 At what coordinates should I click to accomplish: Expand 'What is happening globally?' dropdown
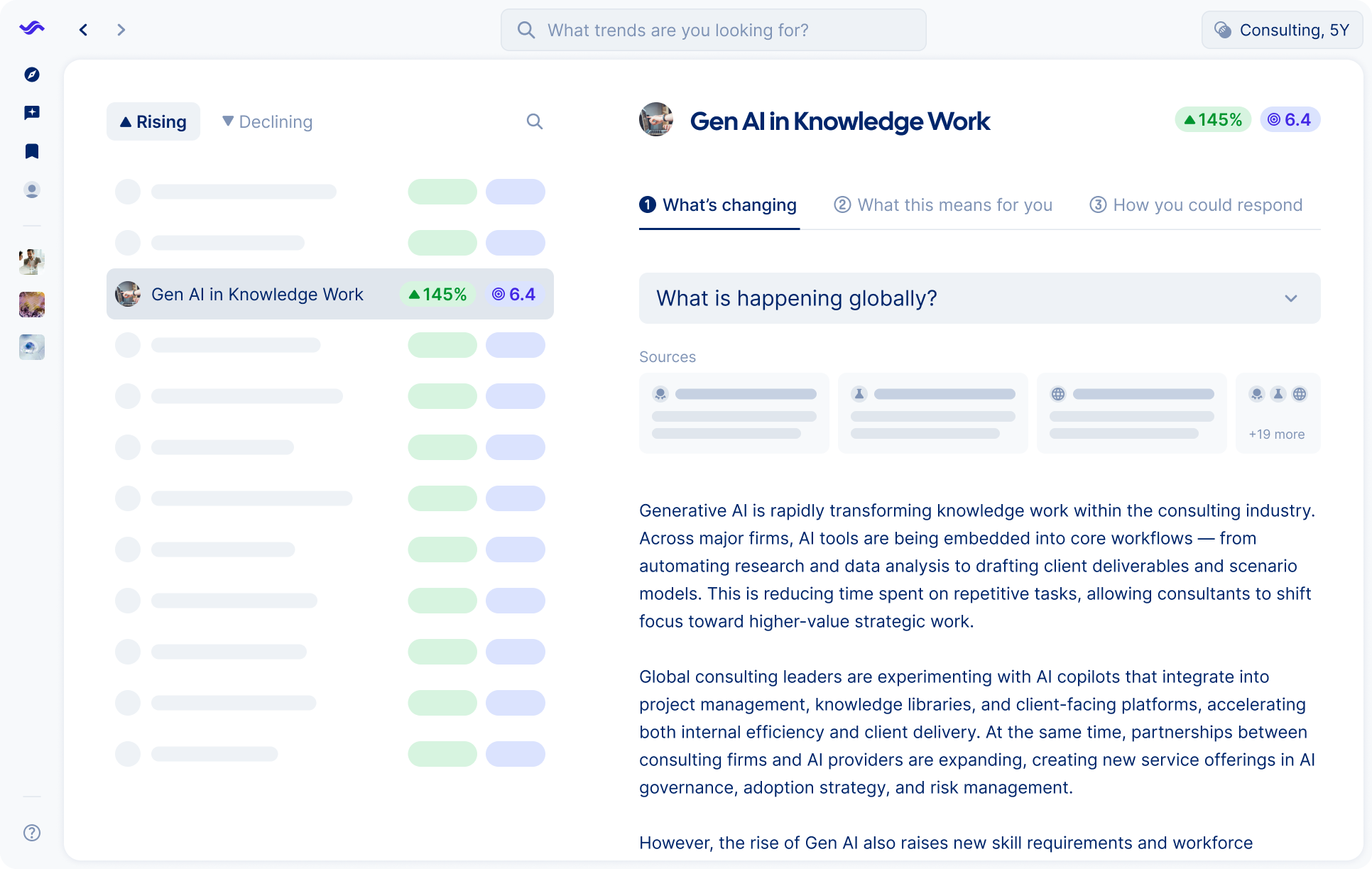[979, 298]
